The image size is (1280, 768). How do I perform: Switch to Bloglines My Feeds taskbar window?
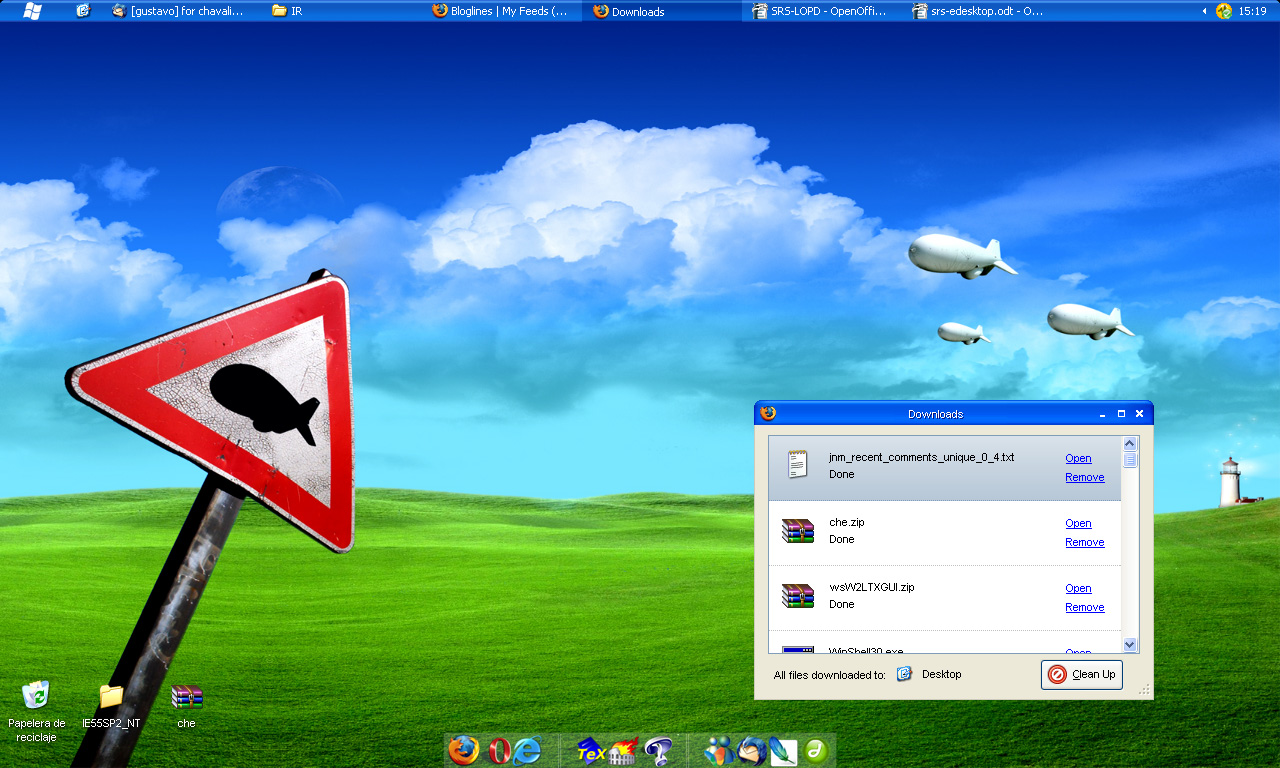(x=501, y=11)
